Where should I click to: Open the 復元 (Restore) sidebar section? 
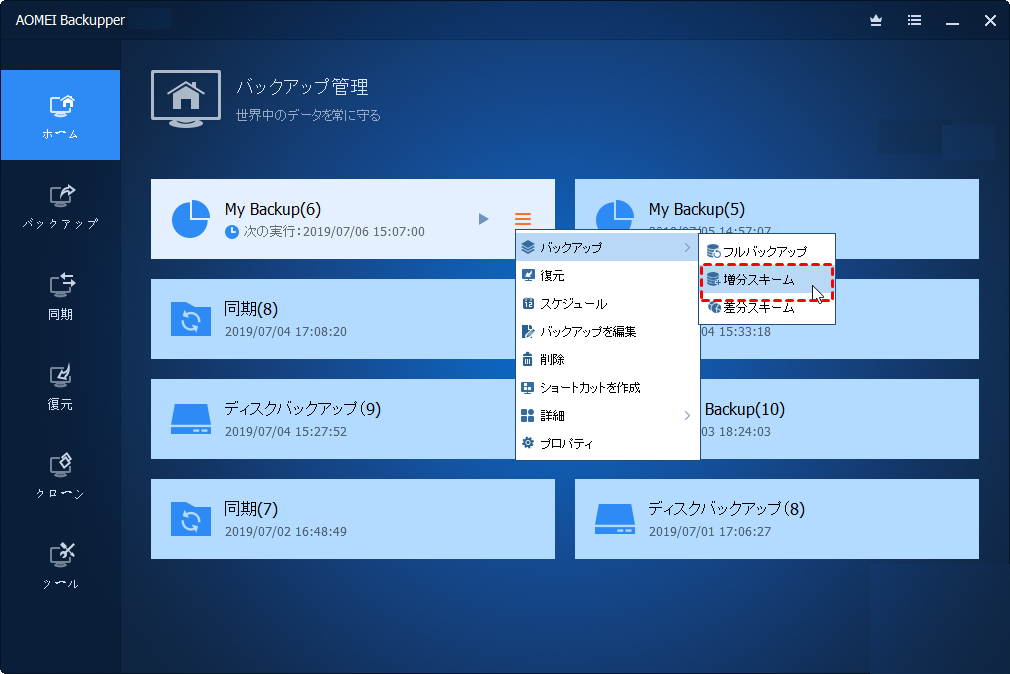pos(61,386)
